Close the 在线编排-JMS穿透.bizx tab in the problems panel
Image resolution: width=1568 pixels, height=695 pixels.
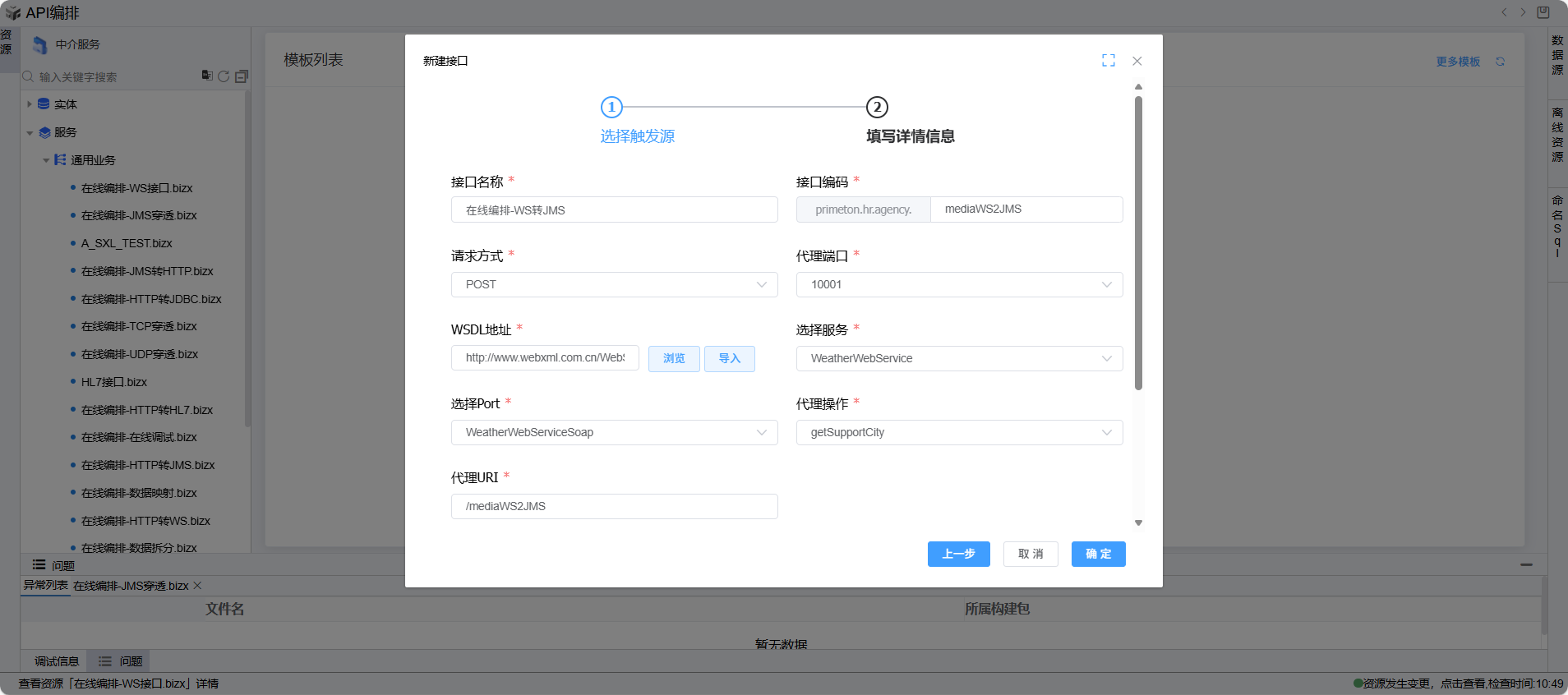[197, 586]
